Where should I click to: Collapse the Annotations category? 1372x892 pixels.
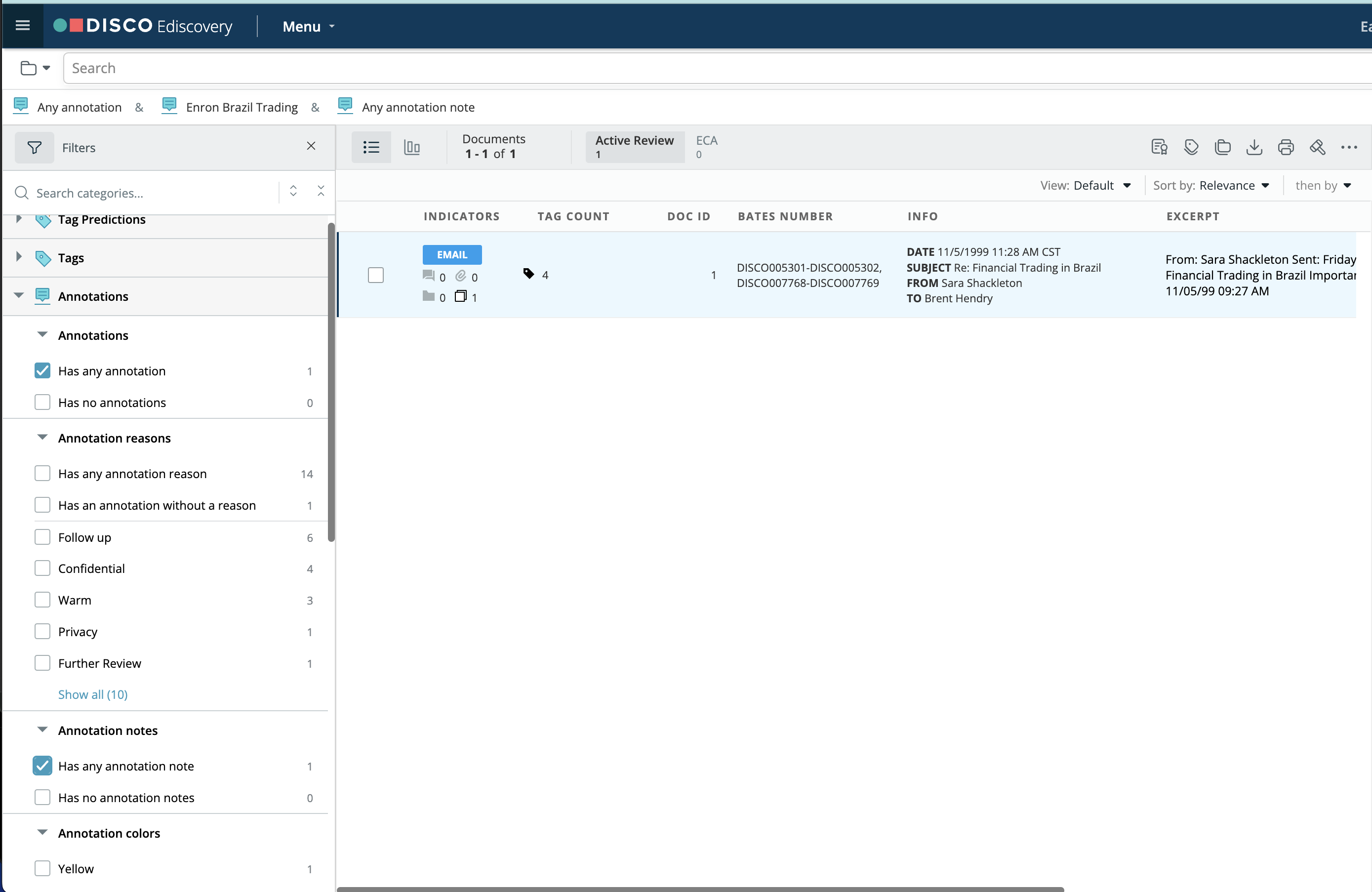click(x=18, y=295)
